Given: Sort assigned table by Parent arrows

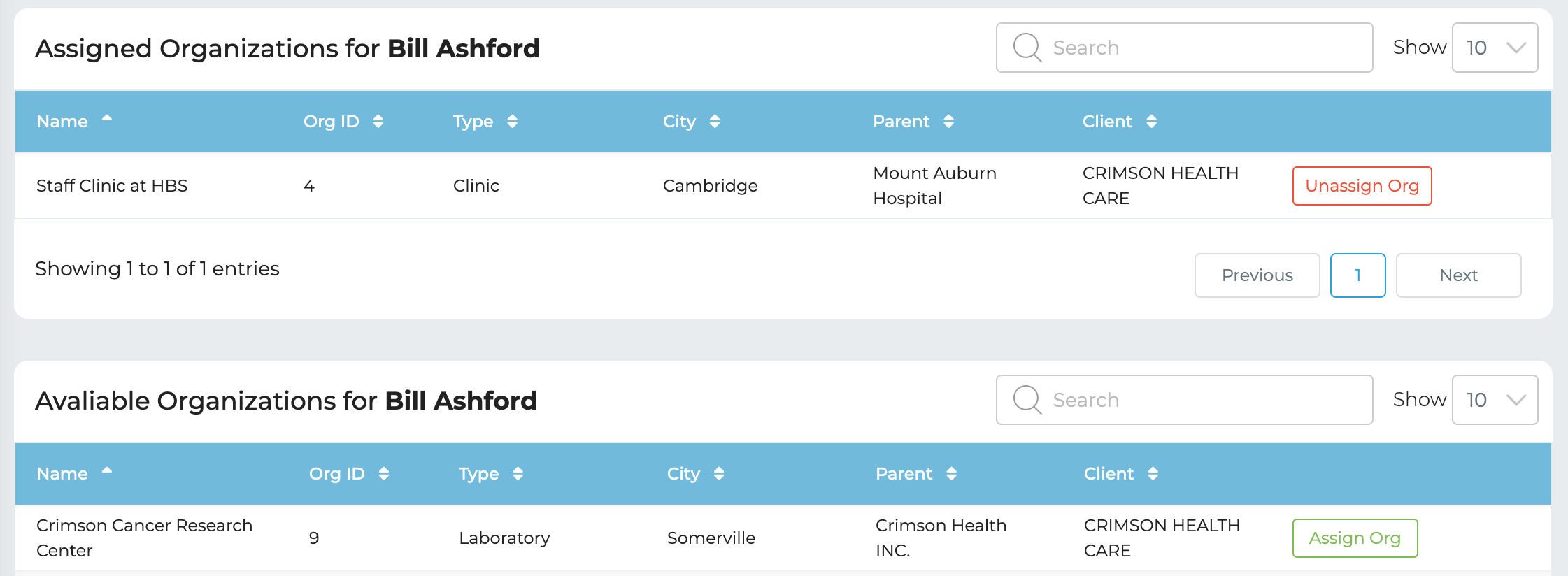Looking at the screenshot, I should (948, 122).
